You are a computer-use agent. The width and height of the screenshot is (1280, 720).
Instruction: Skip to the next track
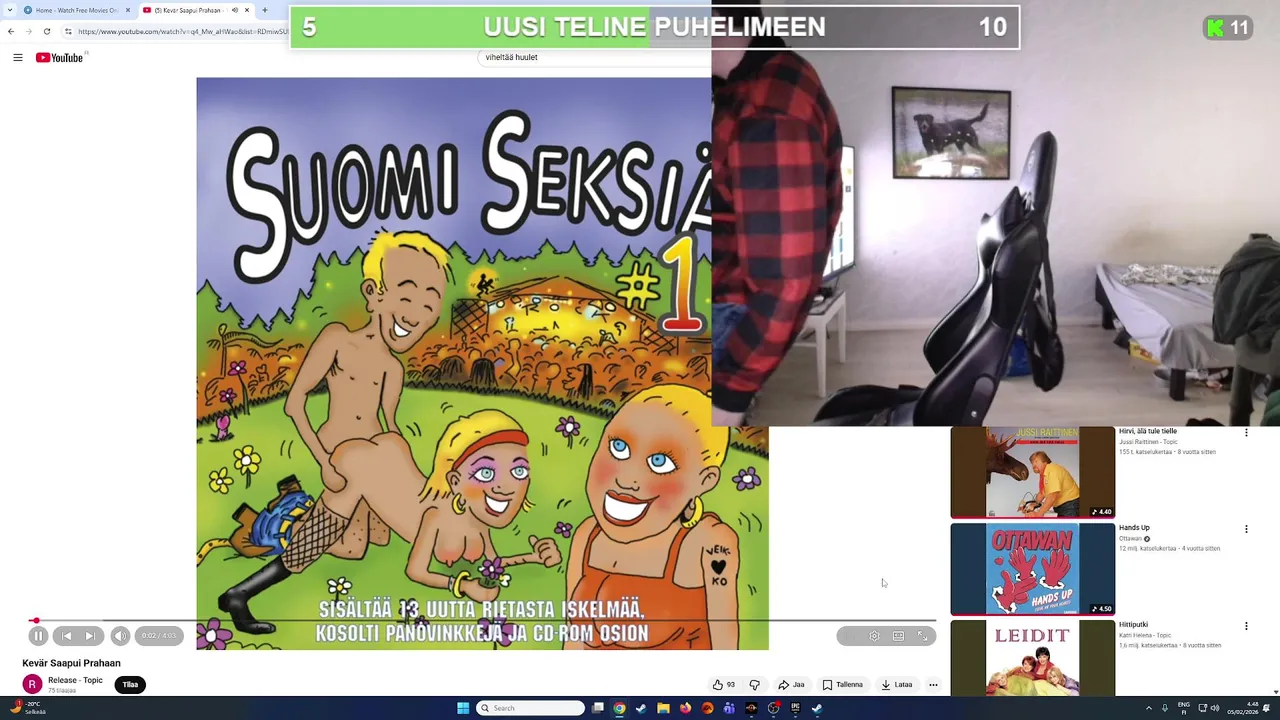(x=89, y=636)
